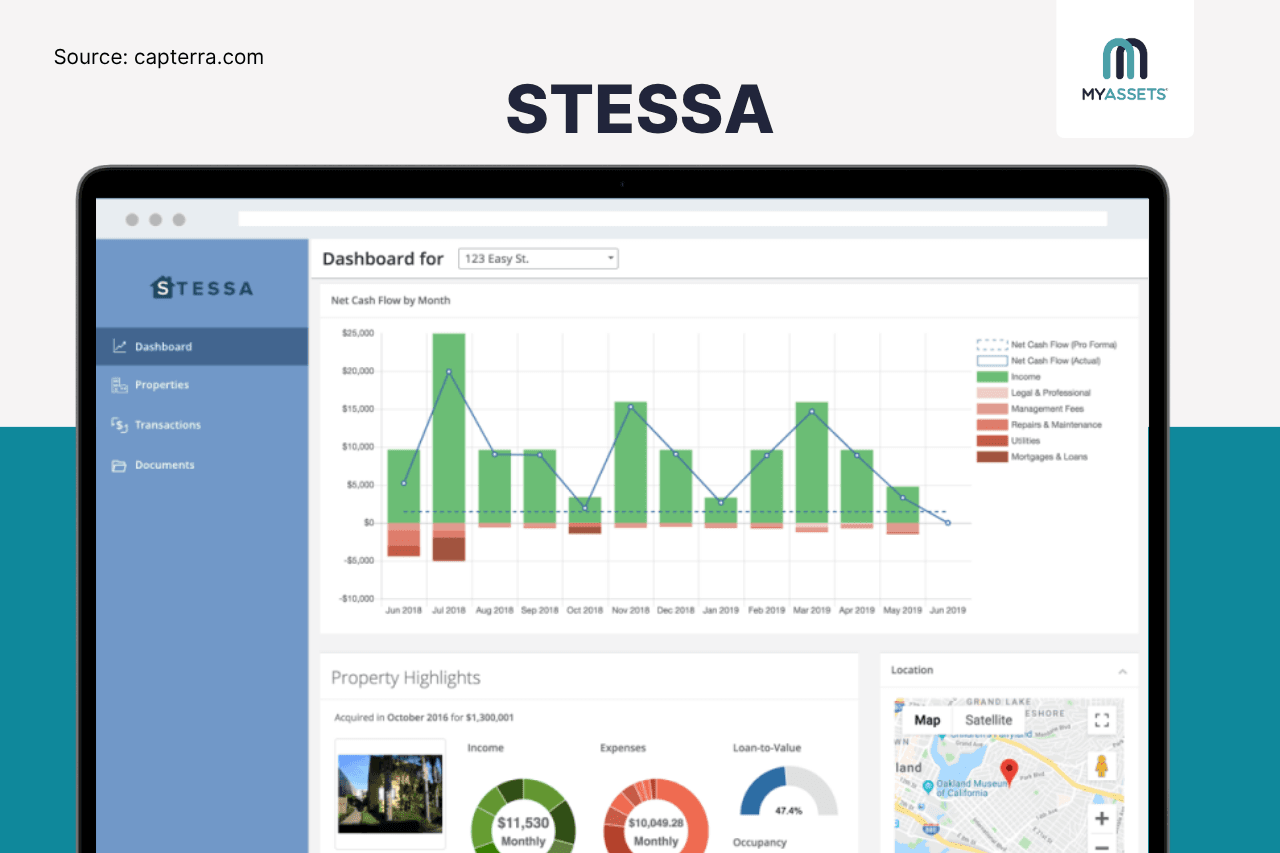Toggle Mortgages & Loans legend entry
Screen dimensions: 1280x853
[x=1032, y=457]
